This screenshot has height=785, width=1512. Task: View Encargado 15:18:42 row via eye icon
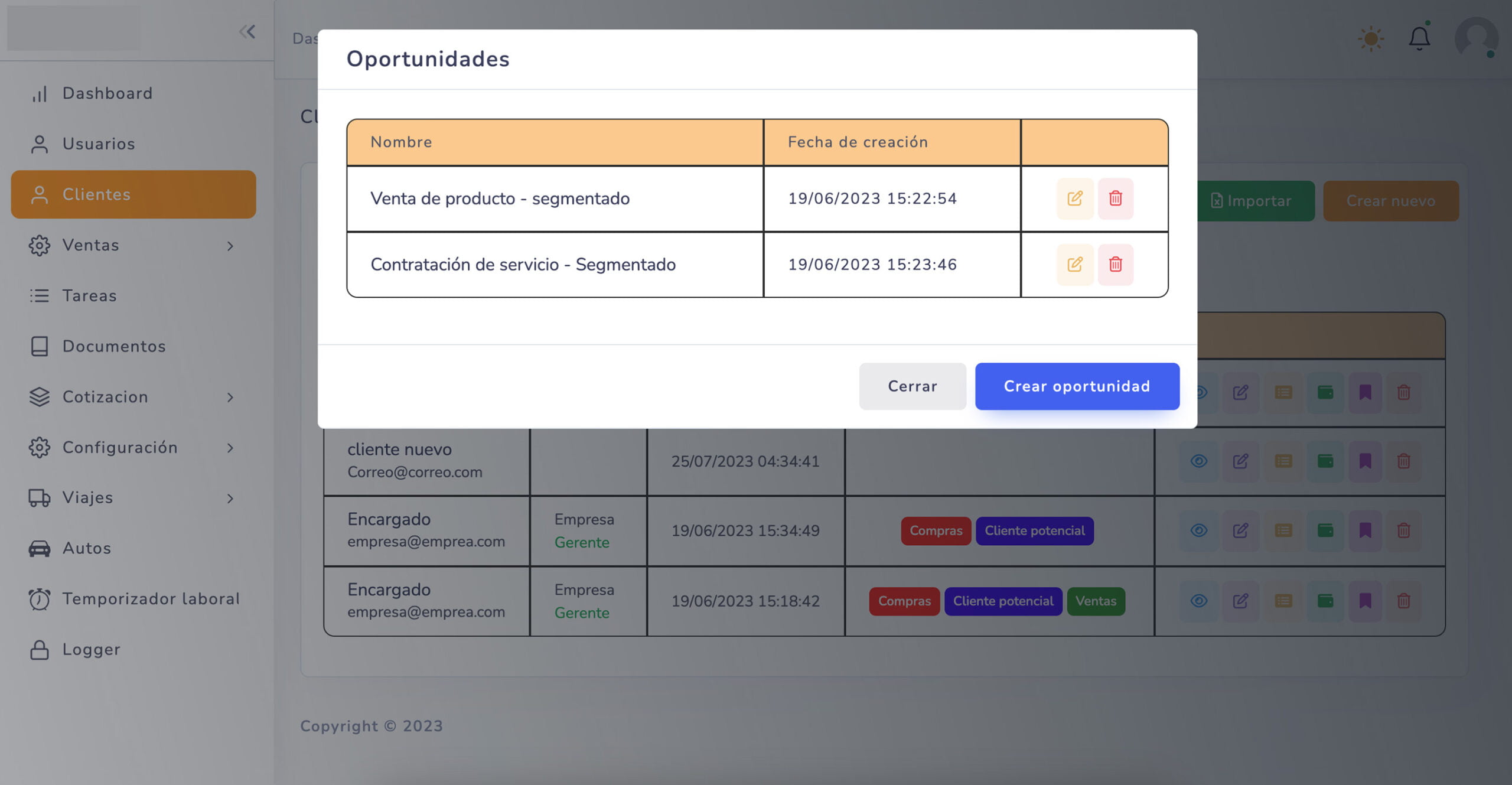[x=1198, y=601]
